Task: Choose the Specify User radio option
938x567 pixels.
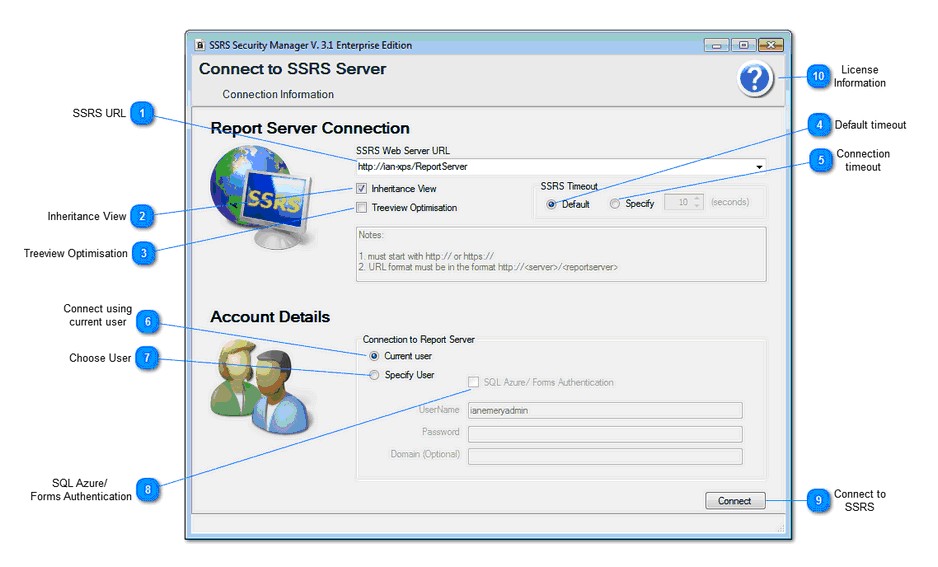Action: 374,375
